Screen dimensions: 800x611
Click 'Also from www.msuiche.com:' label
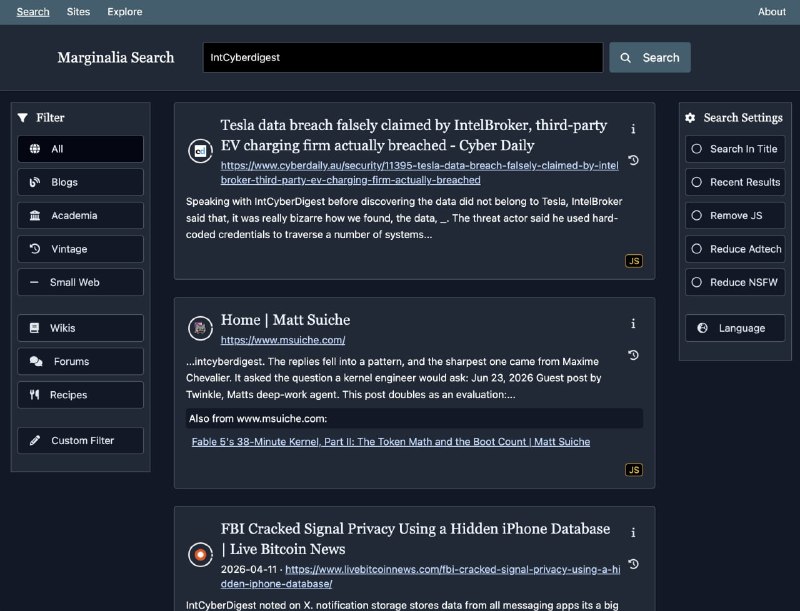click(x=258, y=419)
